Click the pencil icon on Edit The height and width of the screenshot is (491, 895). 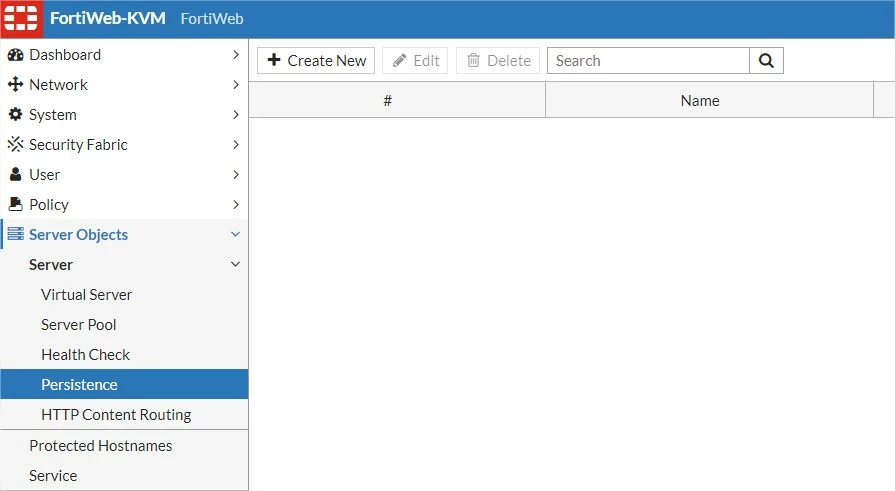[x=400, y=61]
